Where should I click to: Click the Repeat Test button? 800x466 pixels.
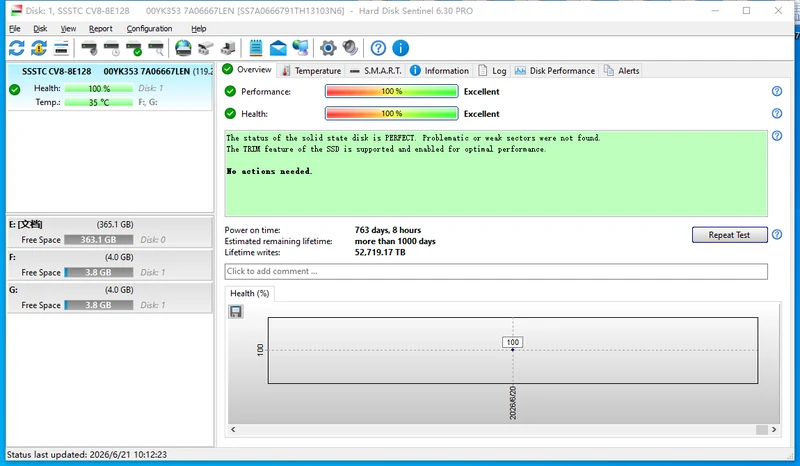730,235
